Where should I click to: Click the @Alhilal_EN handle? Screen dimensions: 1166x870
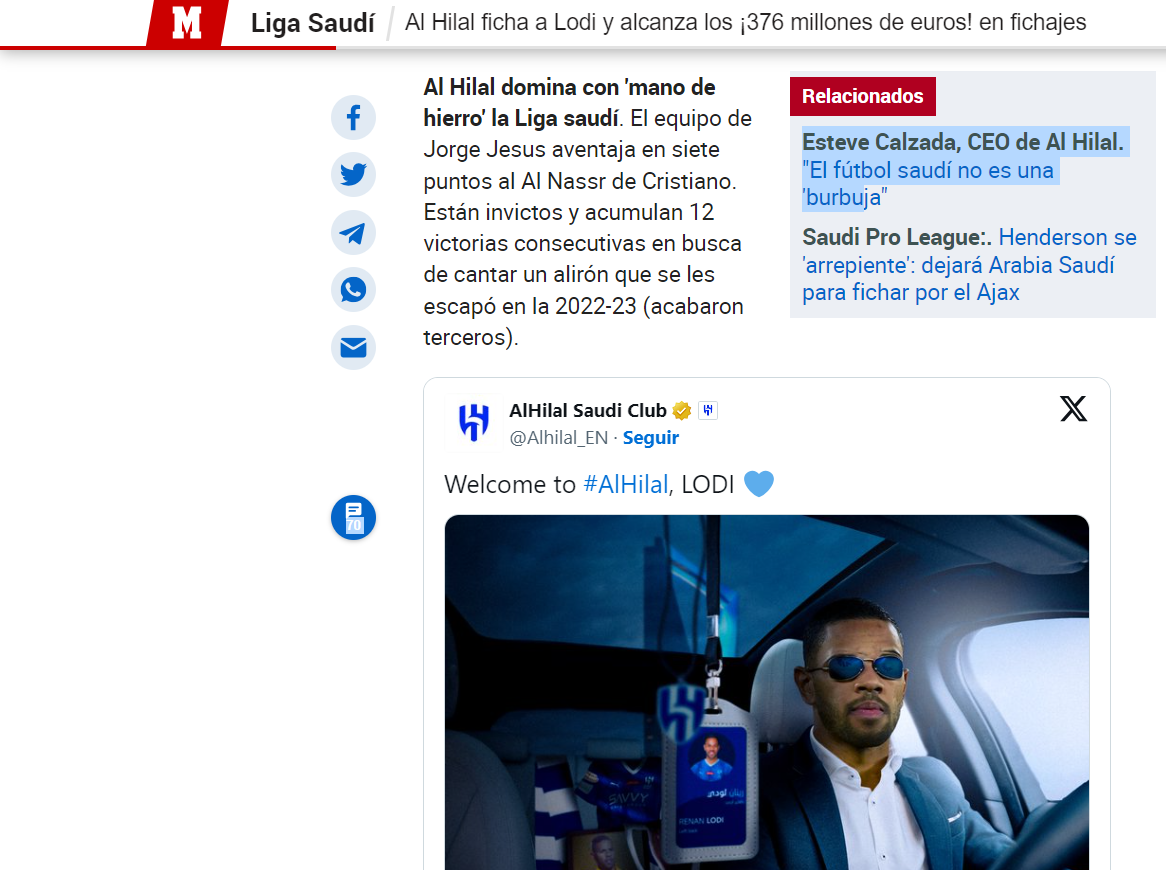tap(558, 438)
